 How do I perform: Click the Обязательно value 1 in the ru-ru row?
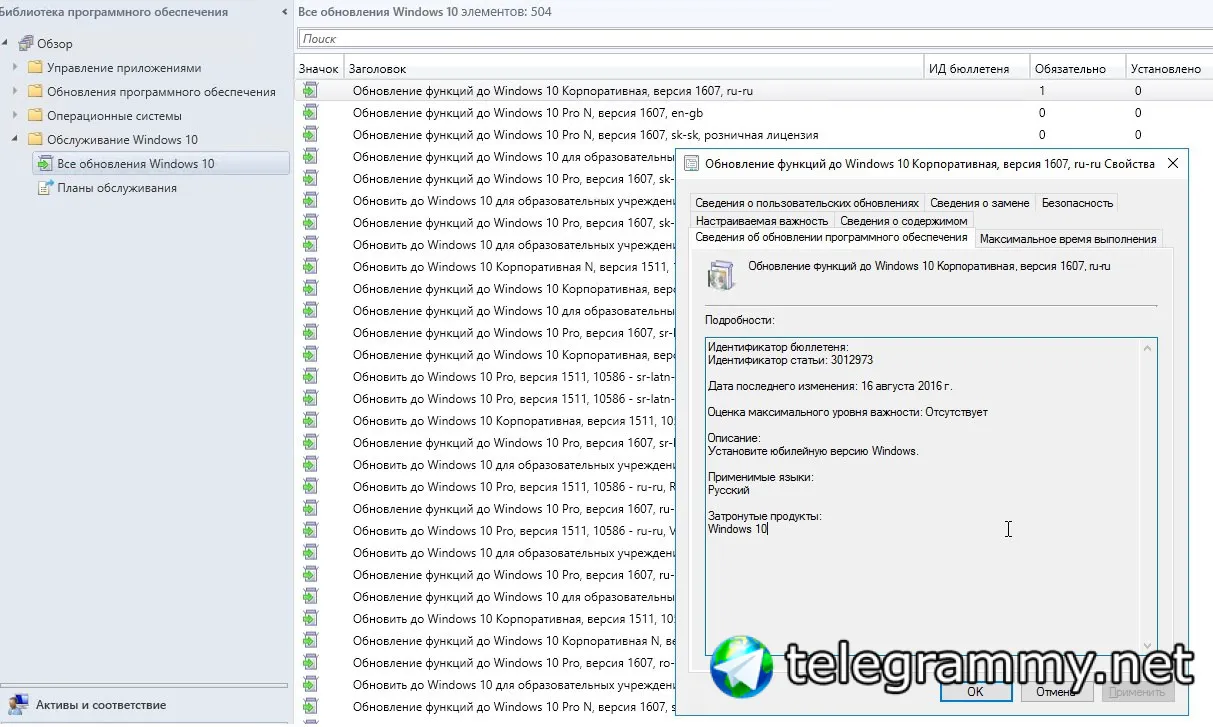(1042, 91)
